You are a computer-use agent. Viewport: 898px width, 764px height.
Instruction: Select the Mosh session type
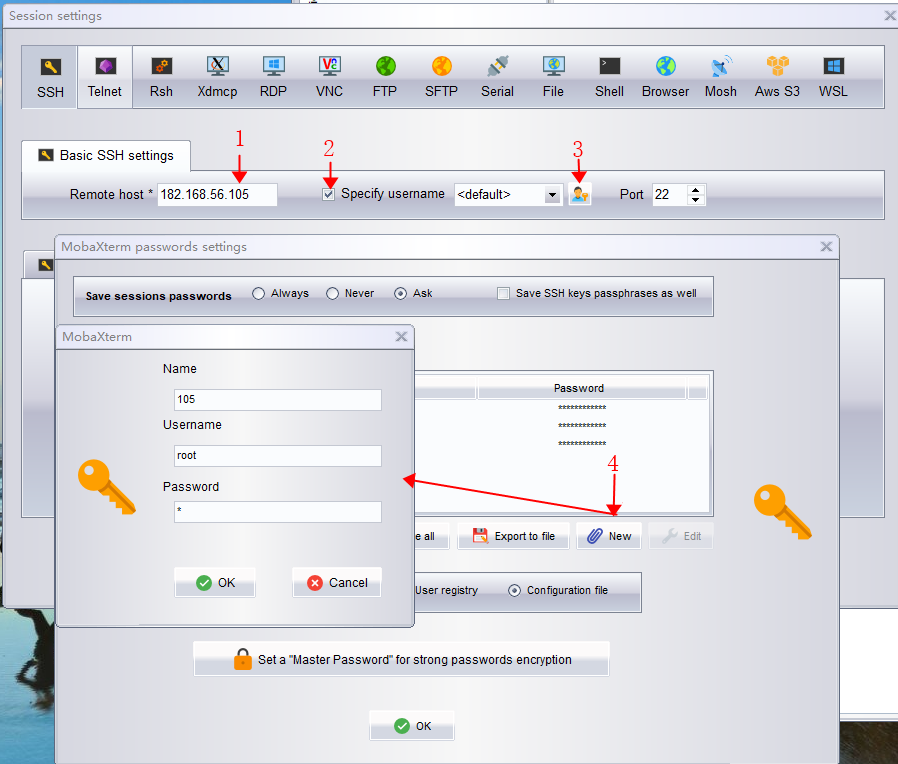click(x=720, y=75)
